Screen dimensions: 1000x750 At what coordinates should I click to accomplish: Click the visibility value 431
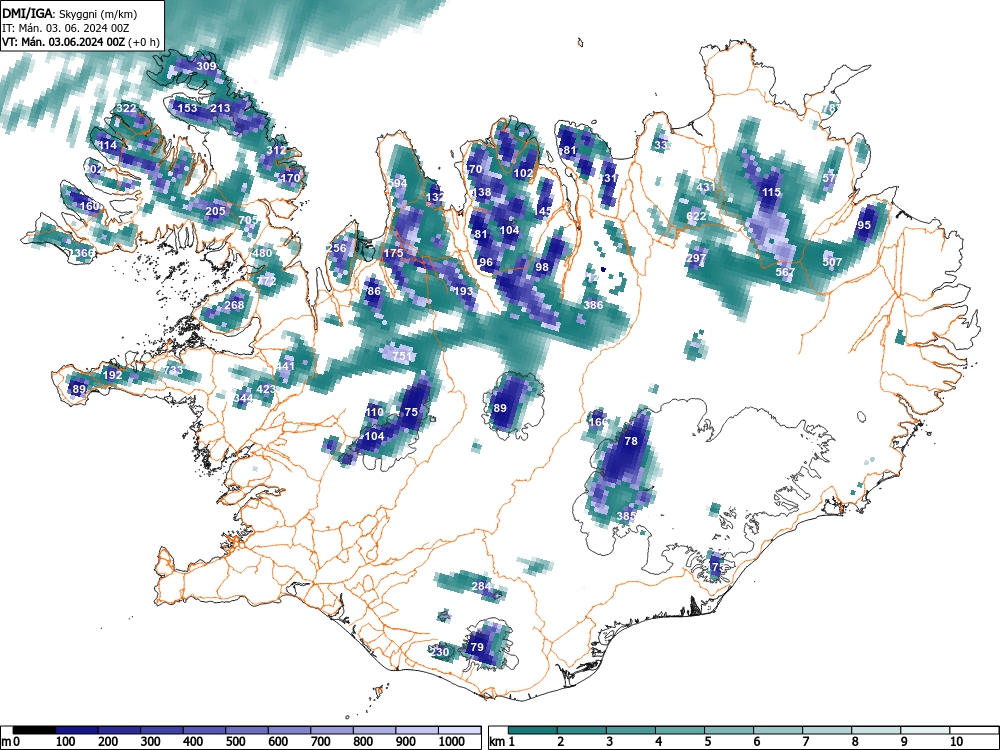(706, 188)
